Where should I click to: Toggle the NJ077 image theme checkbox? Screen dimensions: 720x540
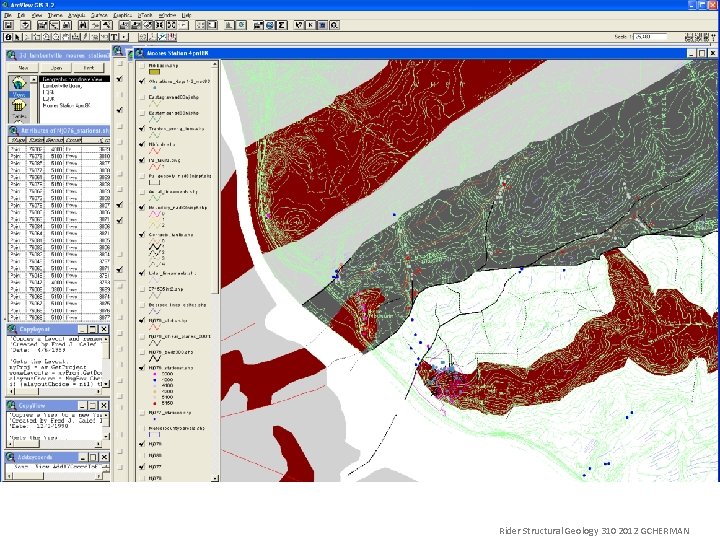[x=142, y=467]
